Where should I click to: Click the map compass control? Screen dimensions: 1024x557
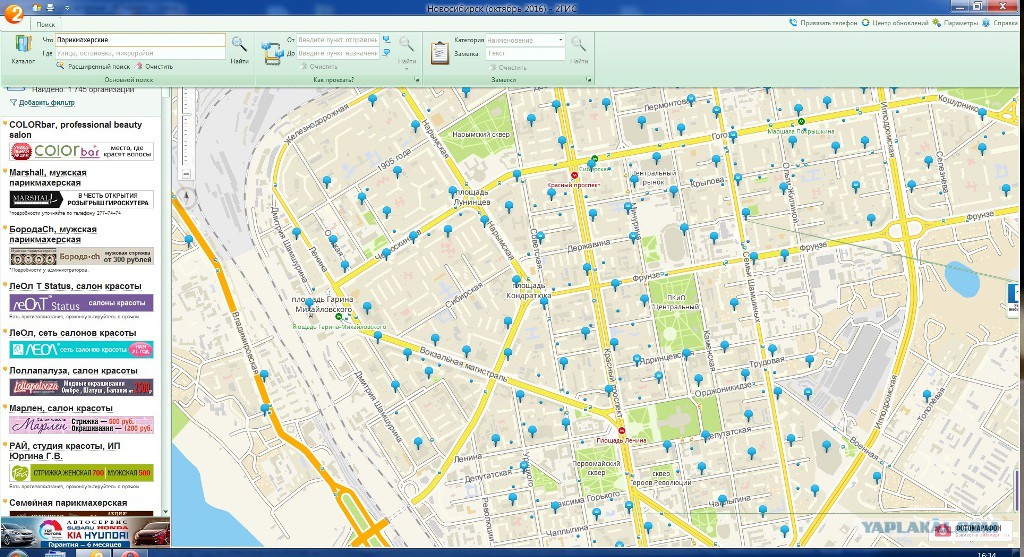186,195
